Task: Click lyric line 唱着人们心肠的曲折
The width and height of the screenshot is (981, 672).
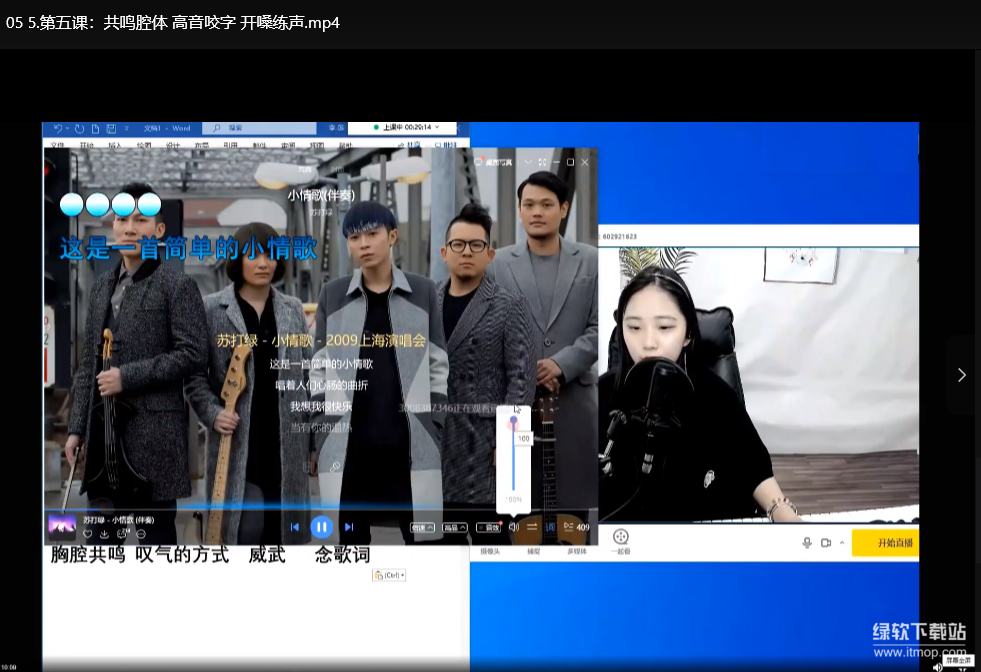Action: pyautogui.click(x=322, y=385)
